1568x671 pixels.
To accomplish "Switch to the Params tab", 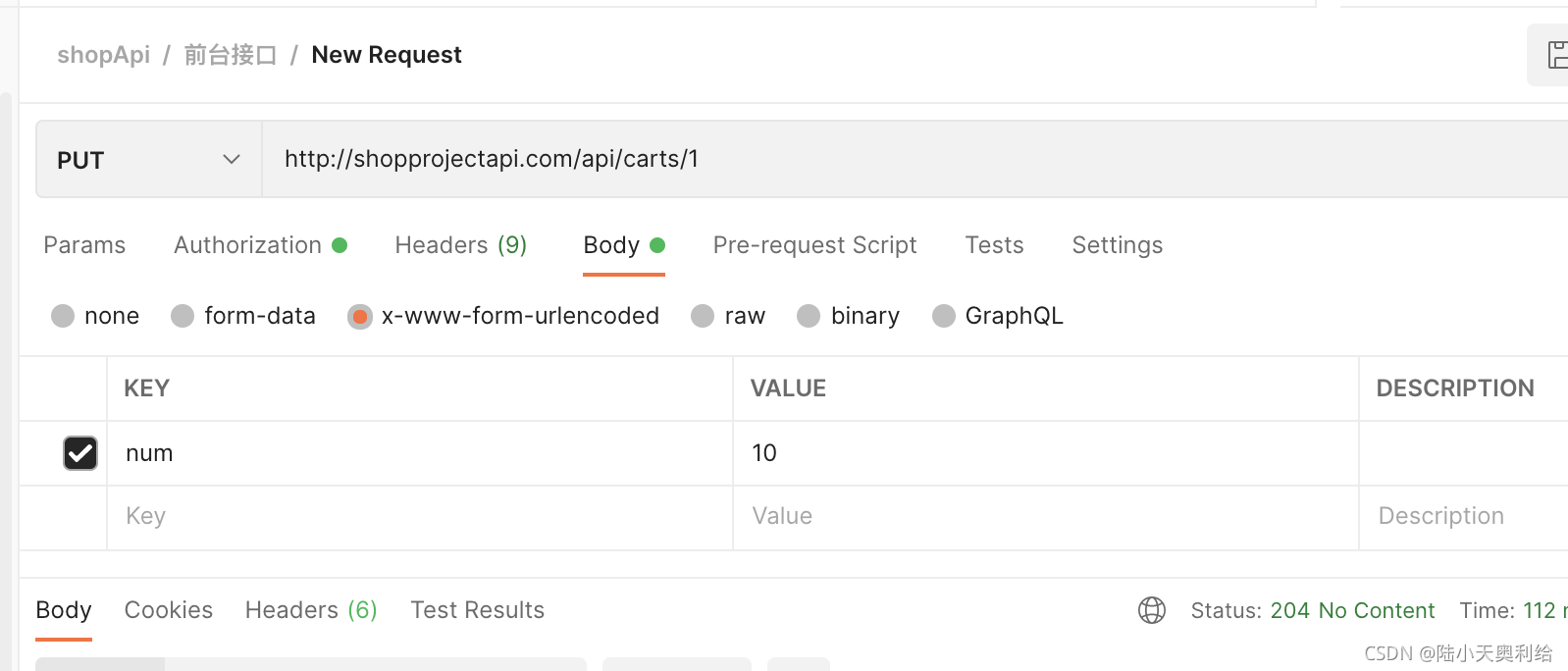I will [84, 245].
